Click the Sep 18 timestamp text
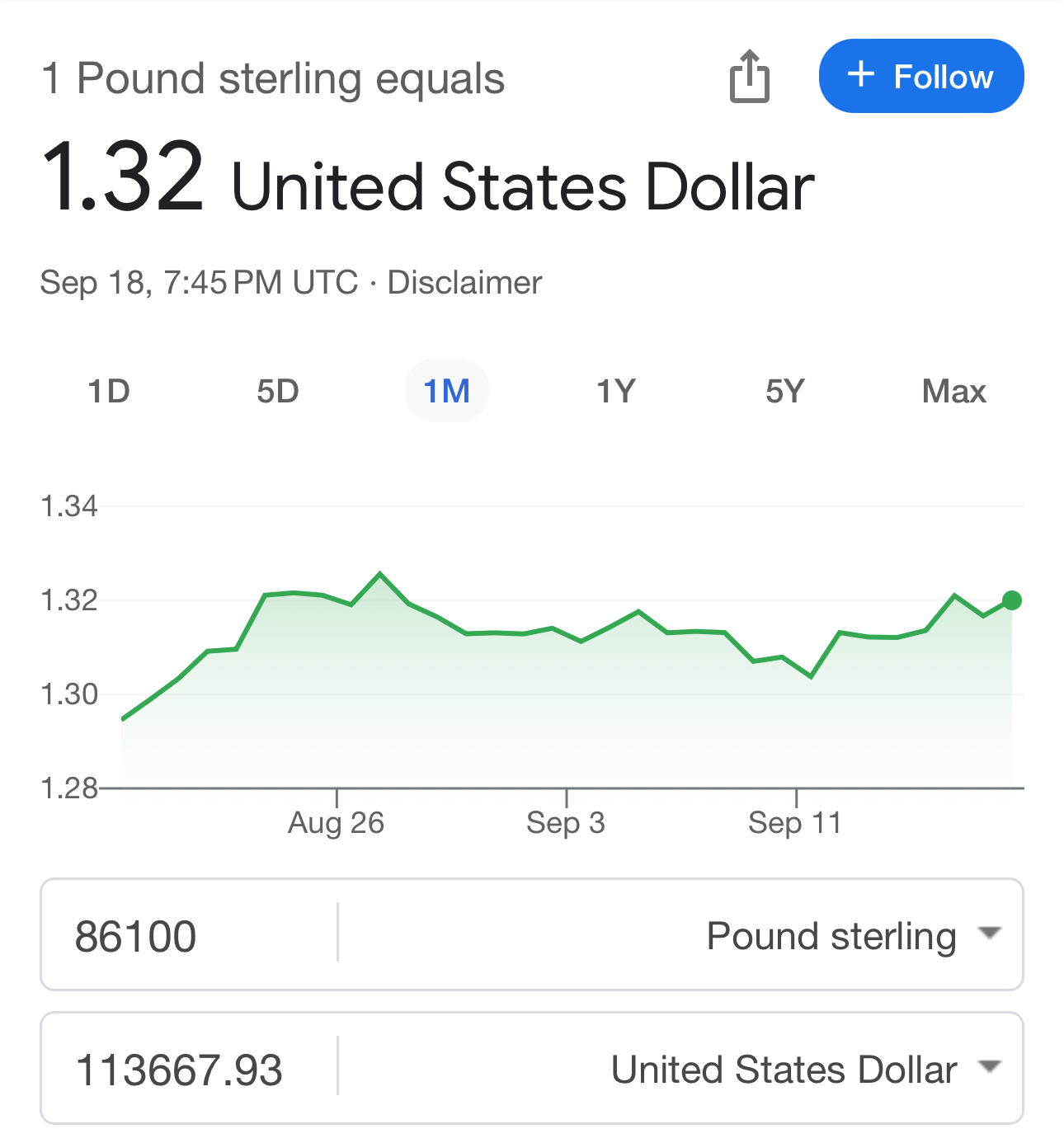This screenshot has height=1143, width=1064. tap(198, 283)
